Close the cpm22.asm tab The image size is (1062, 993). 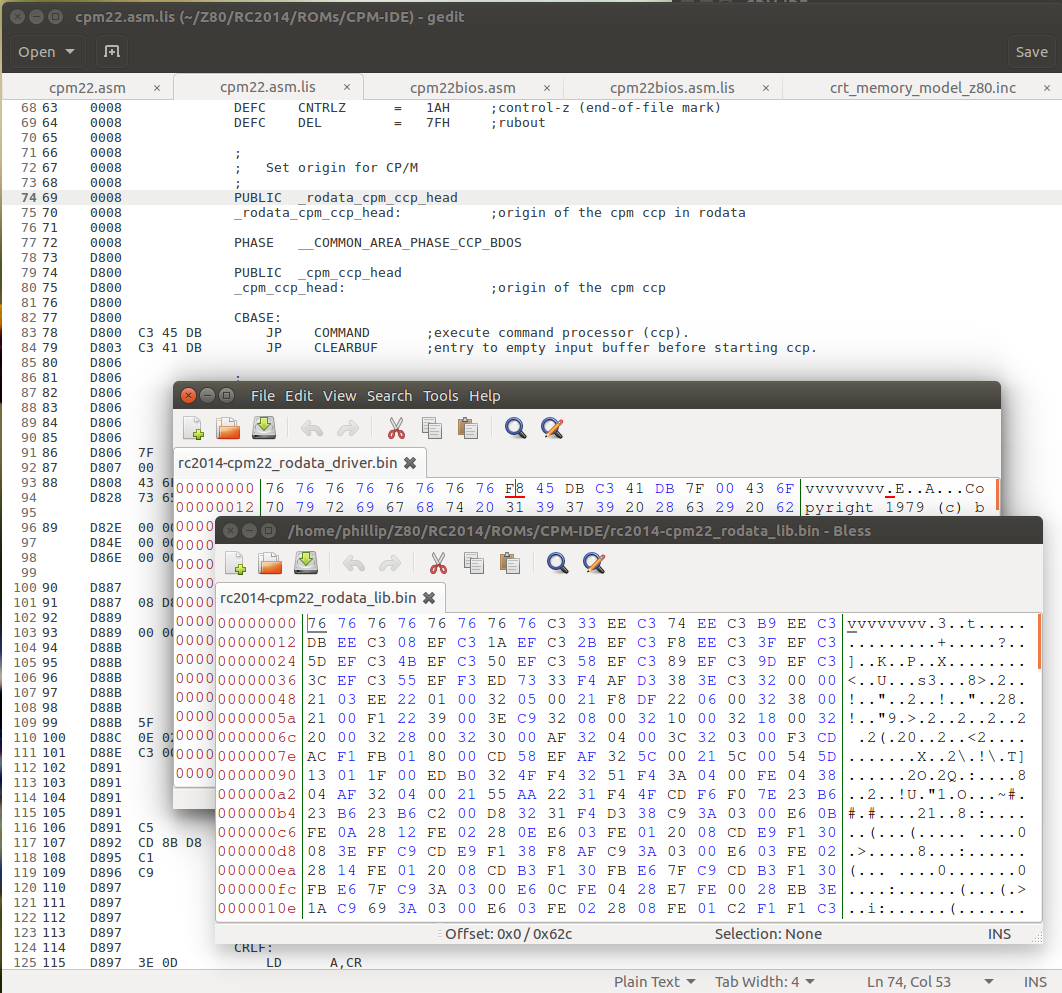pyautogui.click(x=157, y=88)
